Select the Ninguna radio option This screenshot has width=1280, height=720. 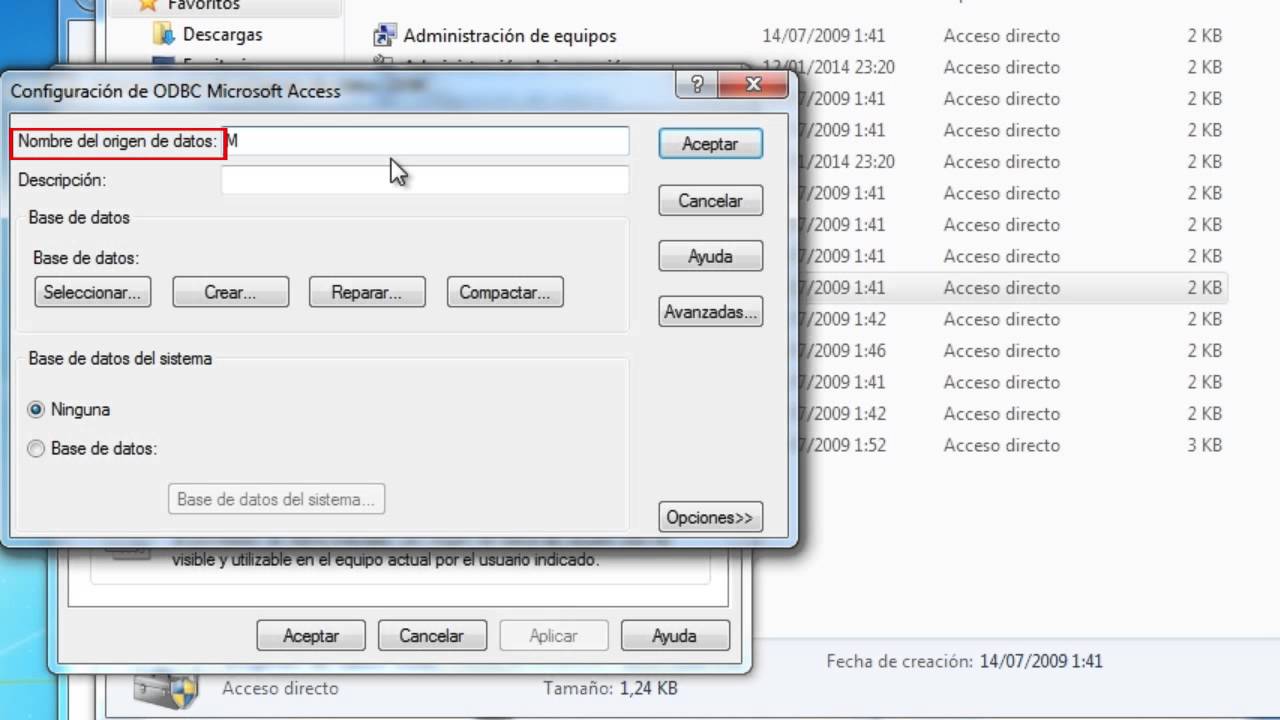36,410
